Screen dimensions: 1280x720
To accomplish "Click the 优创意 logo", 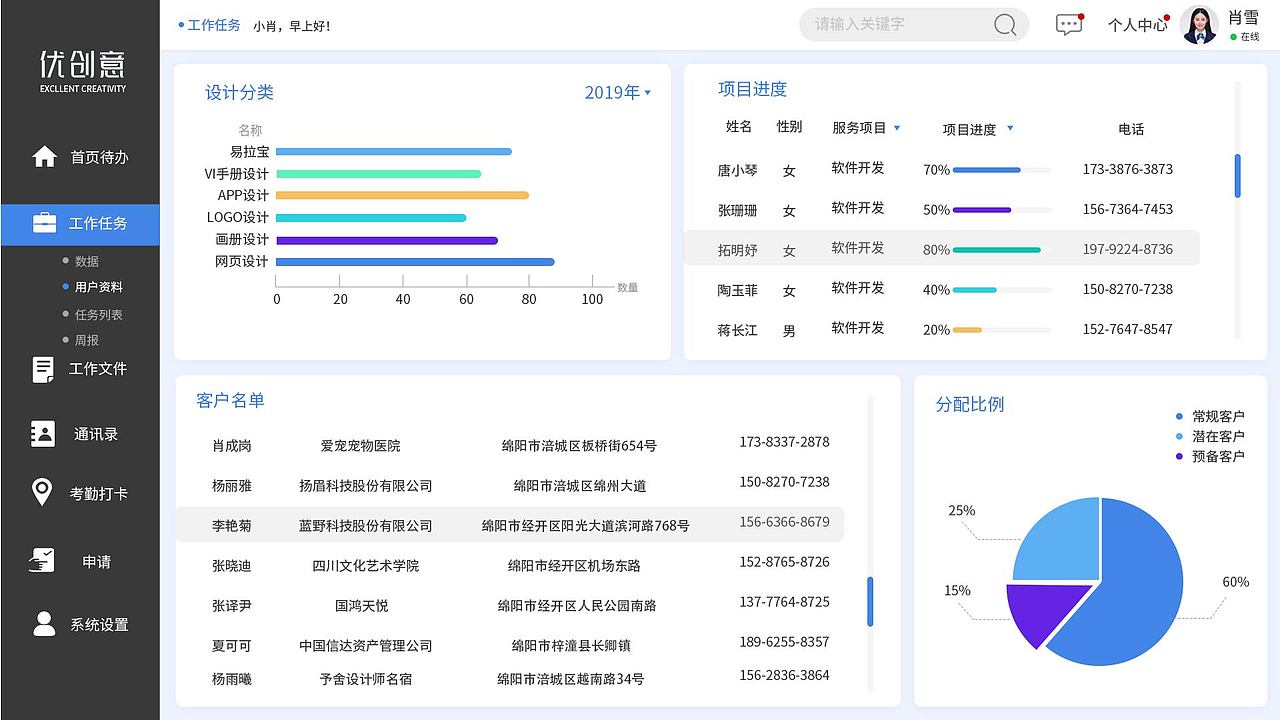I will click(83, 70).
